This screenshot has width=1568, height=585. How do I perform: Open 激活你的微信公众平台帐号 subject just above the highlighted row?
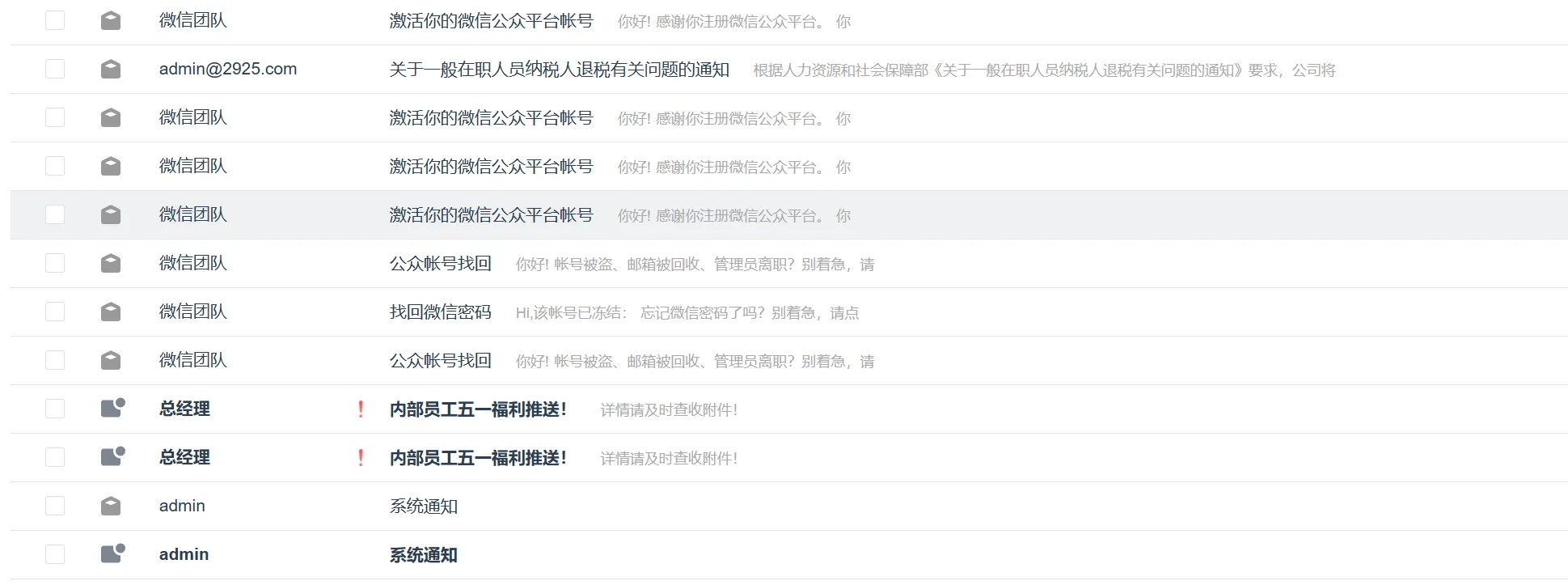[492, 167]
